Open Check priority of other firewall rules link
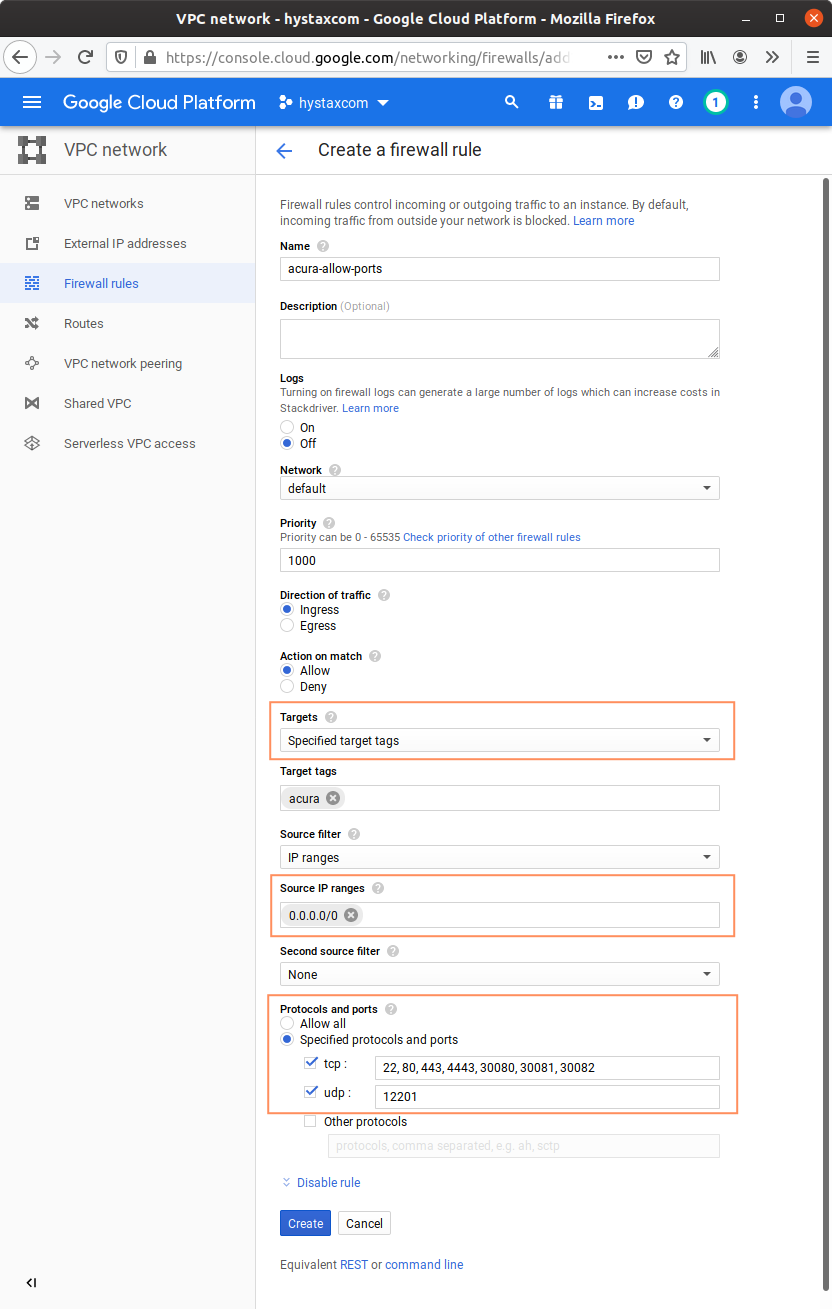Image resolution: width=832 pixels, height=1309 pixels. (x=491, y=537)
